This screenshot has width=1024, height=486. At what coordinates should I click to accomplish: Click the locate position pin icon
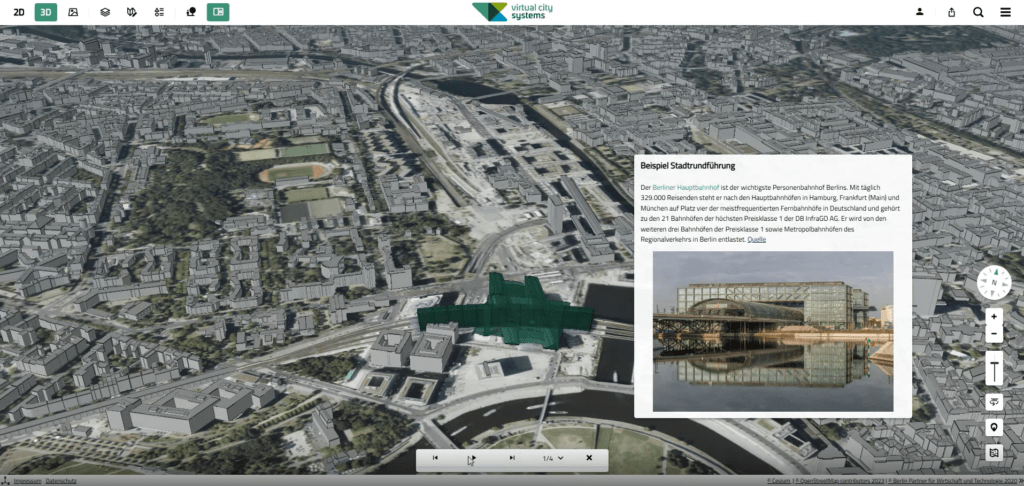tap(994, 428)
